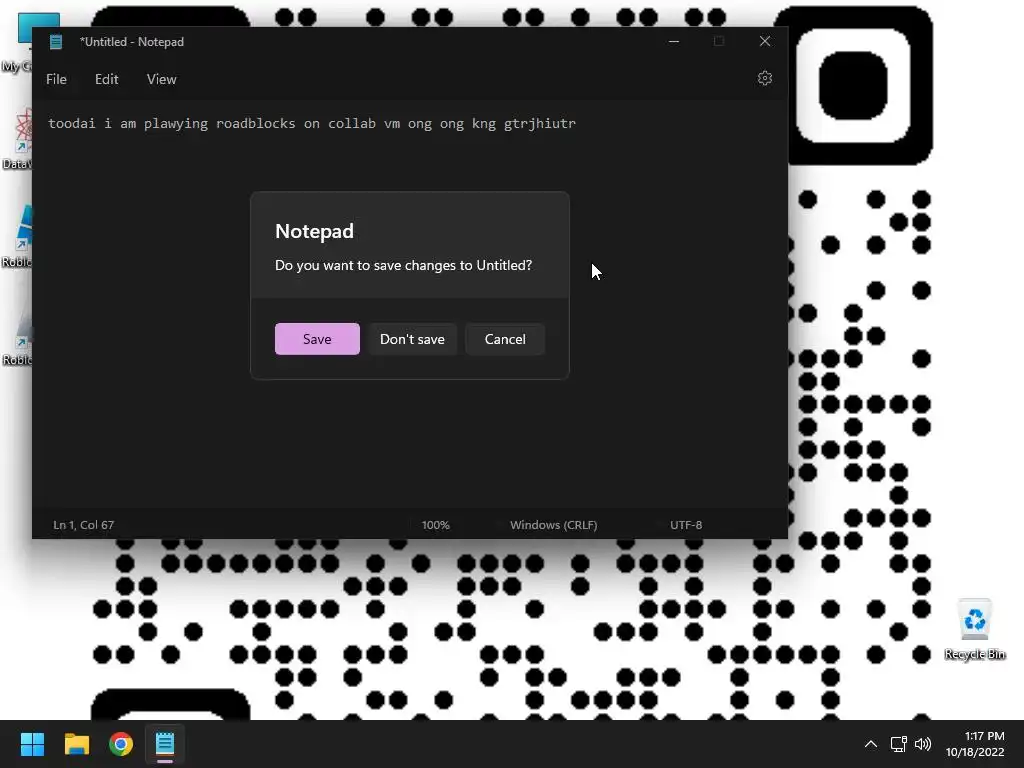1024x768 pixels.
Task: Open the clock showing 1:17 PM
Action: pos(975,744)
